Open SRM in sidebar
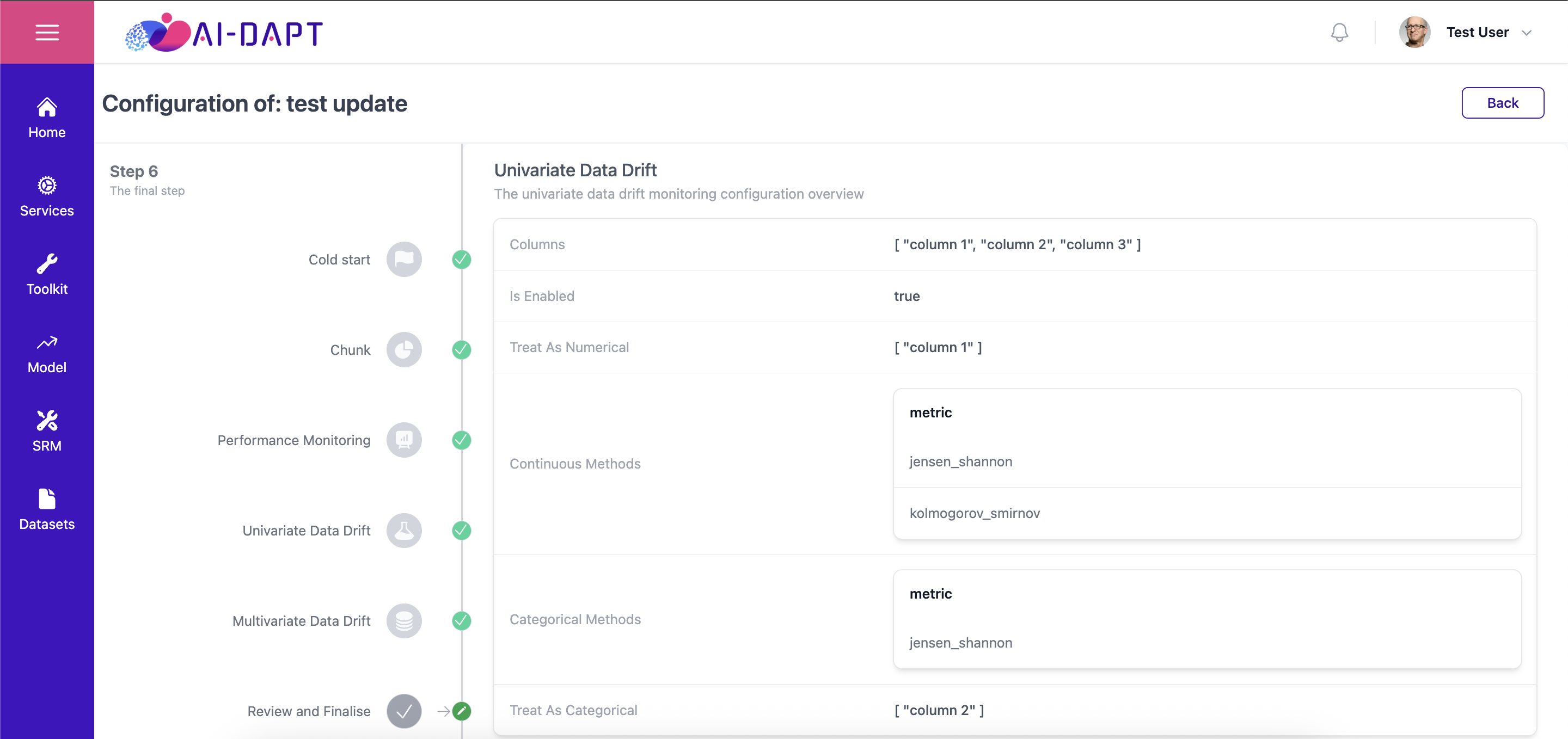Image resolution: width=1568 pixels, height=739 pixels. [47, 432]
